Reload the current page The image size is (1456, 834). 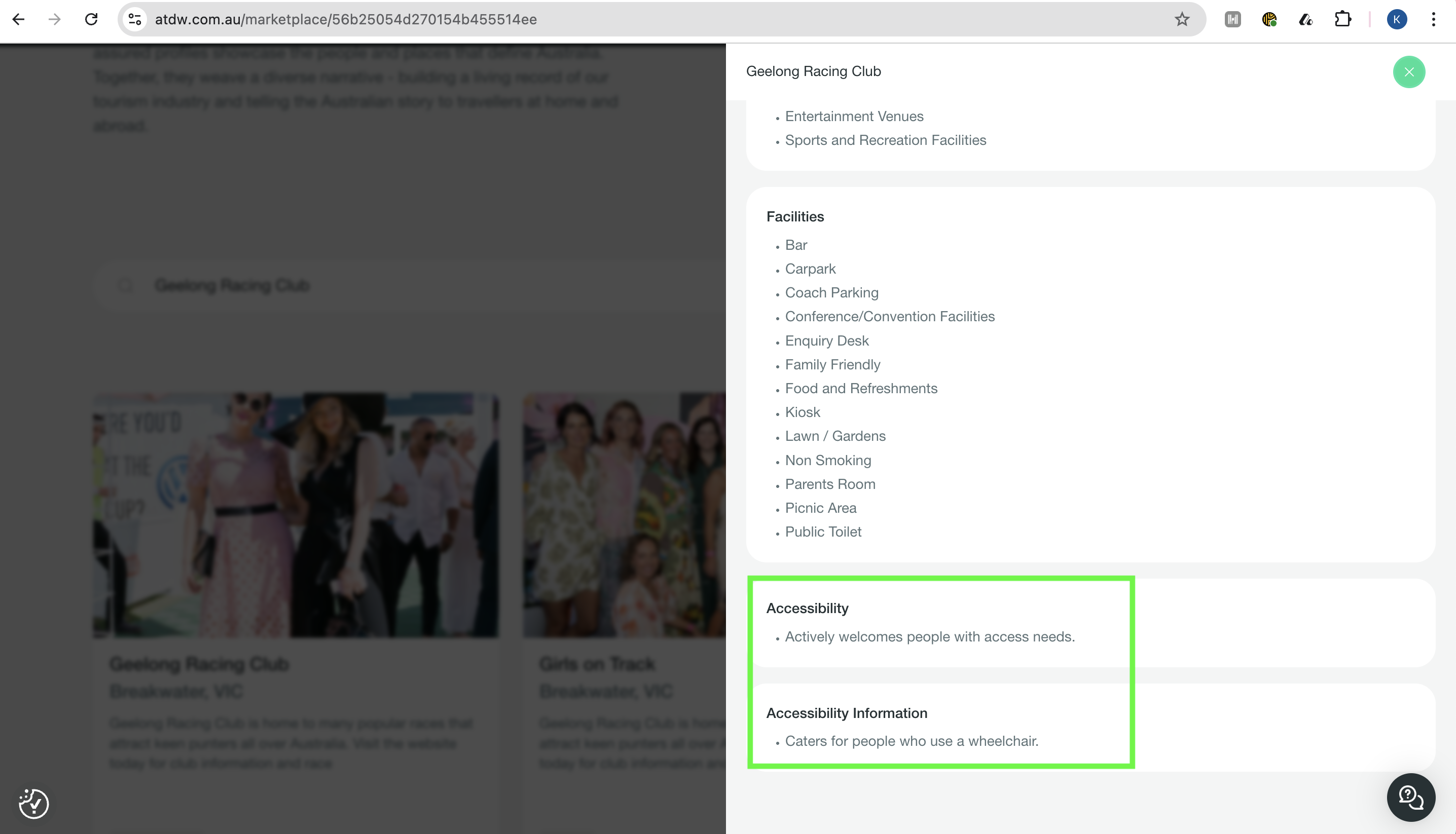91,19
